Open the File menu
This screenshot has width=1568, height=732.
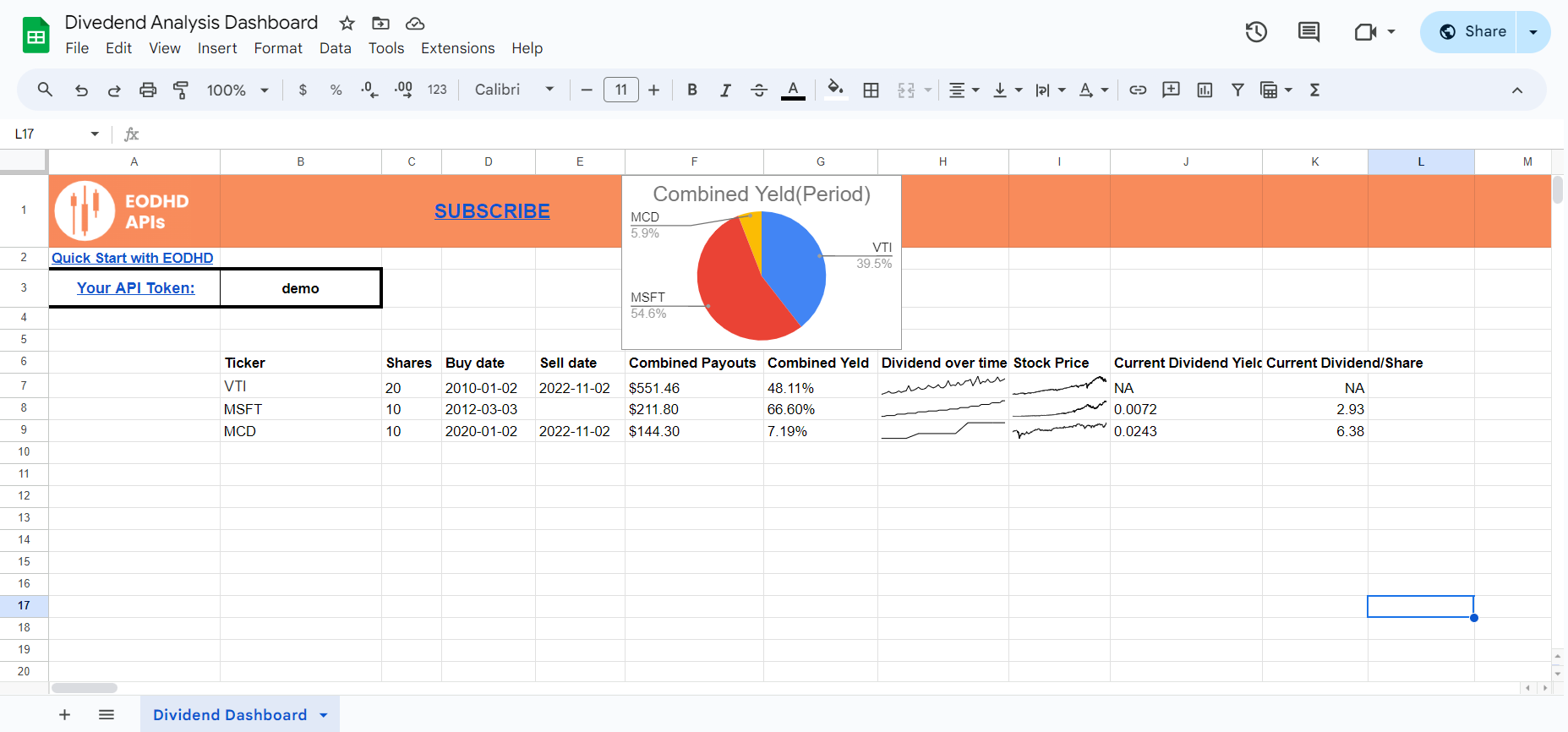pos(77,48)
